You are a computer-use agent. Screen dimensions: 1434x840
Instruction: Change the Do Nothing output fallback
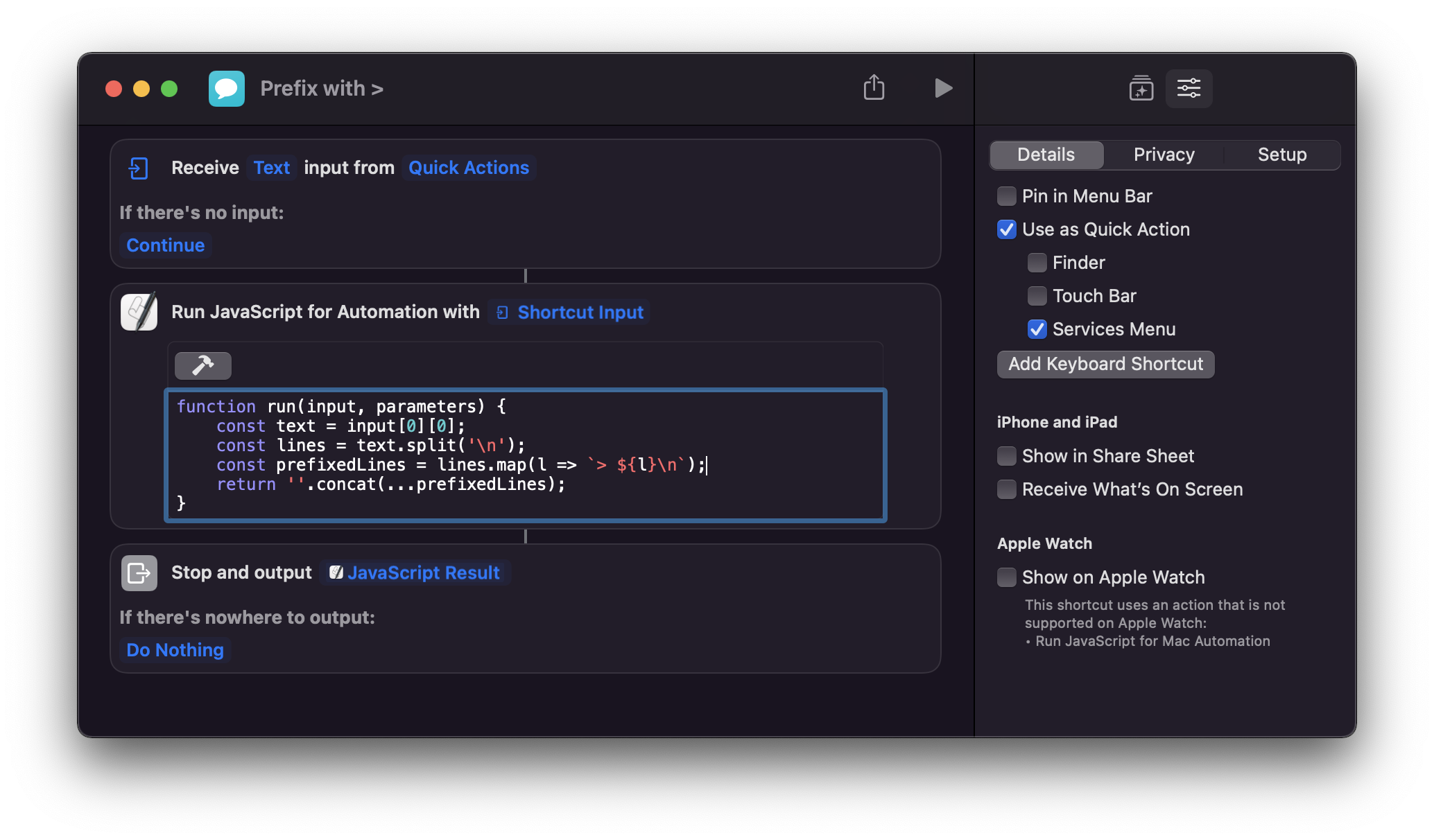click(x=175, y=650)
